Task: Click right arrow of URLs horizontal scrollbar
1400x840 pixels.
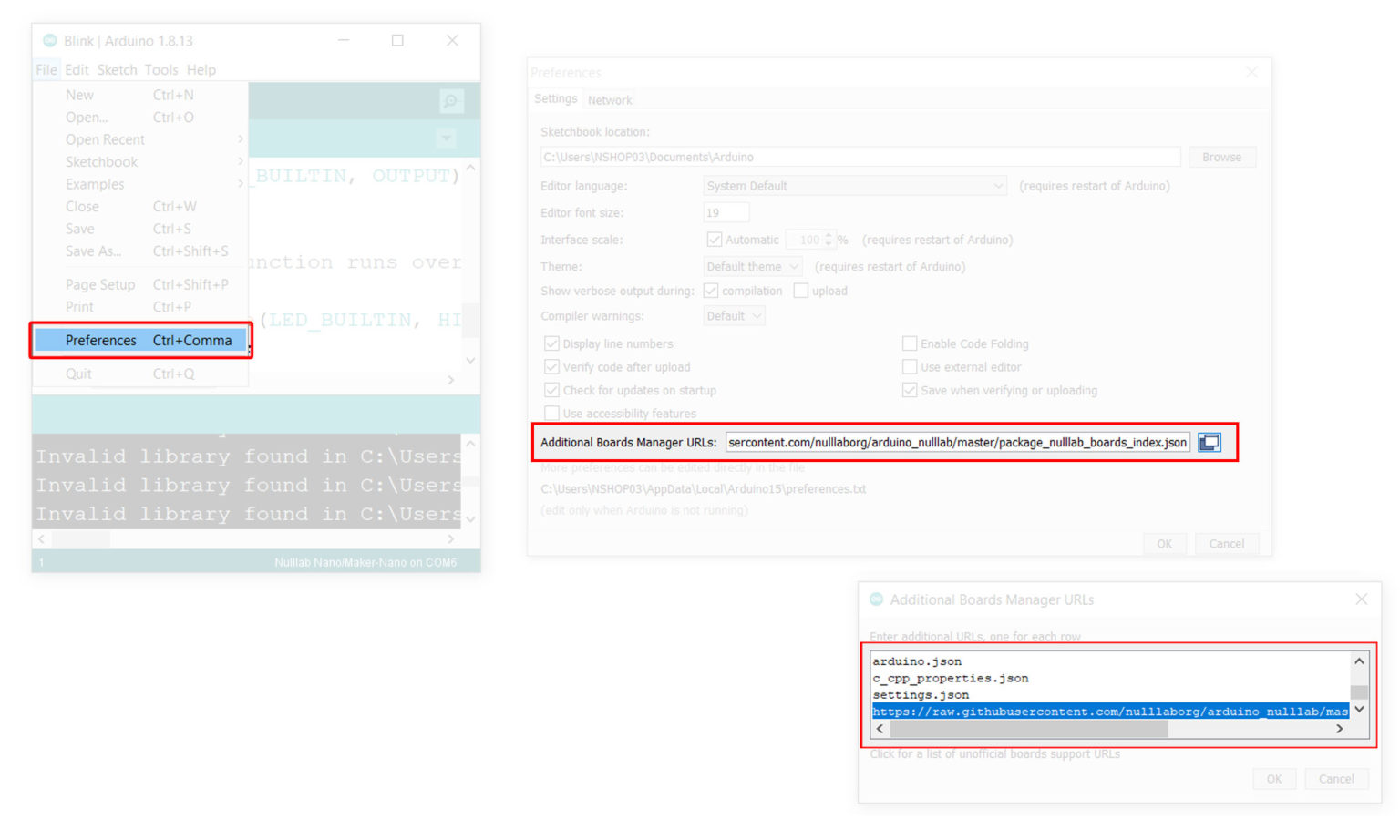Action: point(1339,729)
